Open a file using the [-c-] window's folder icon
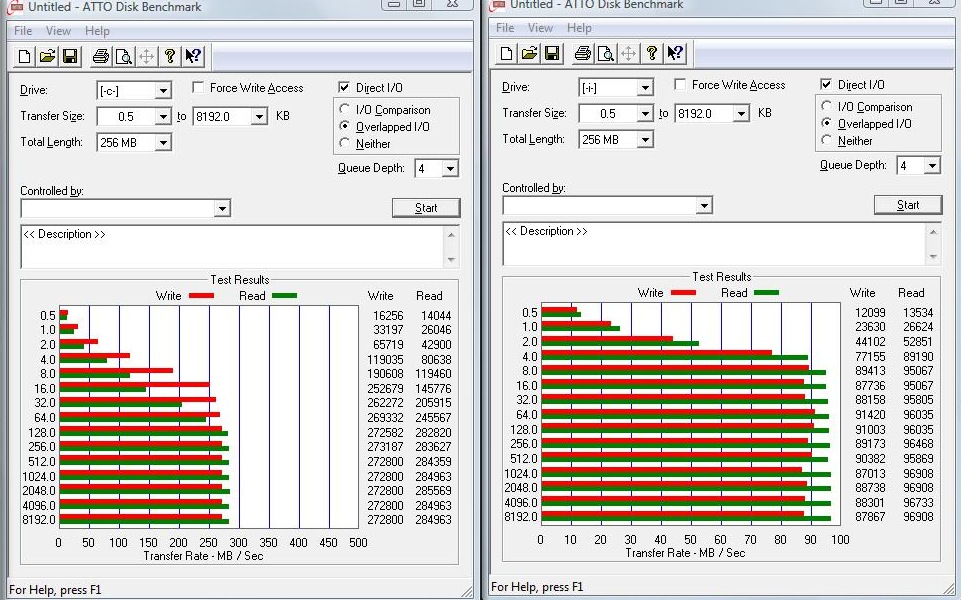This screenshot has width=961, height=600. pos(47,56)
